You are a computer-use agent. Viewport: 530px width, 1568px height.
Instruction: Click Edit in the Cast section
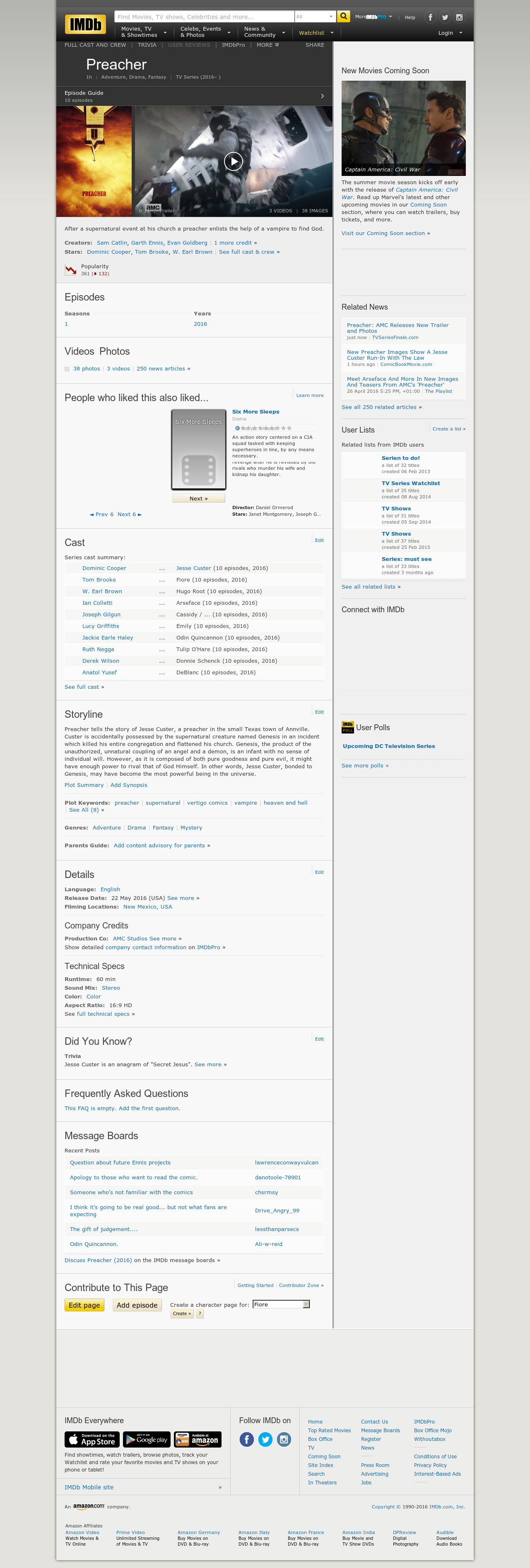tap(319, 540)
